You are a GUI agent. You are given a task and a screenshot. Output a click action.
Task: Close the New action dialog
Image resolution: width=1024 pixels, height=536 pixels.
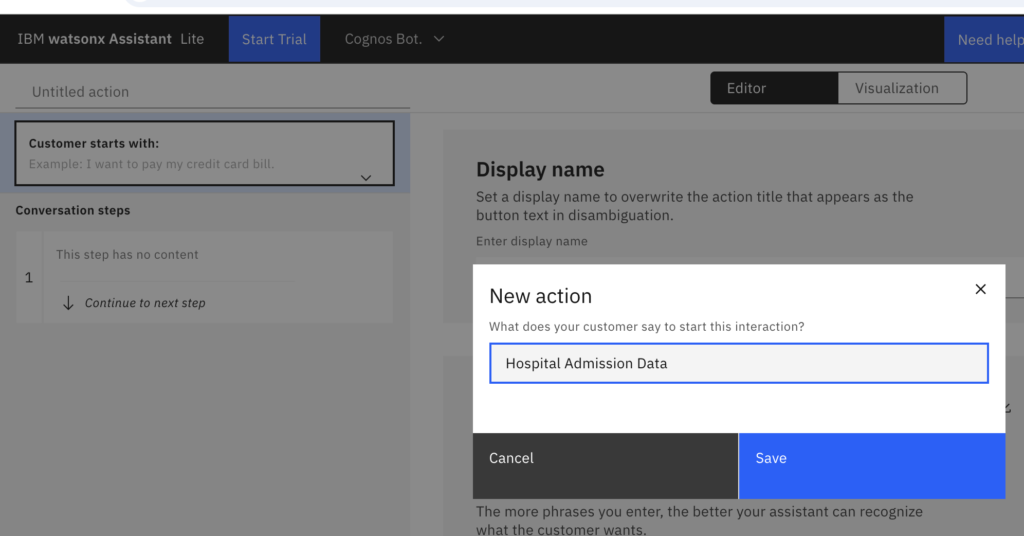(x=980, y=289)
